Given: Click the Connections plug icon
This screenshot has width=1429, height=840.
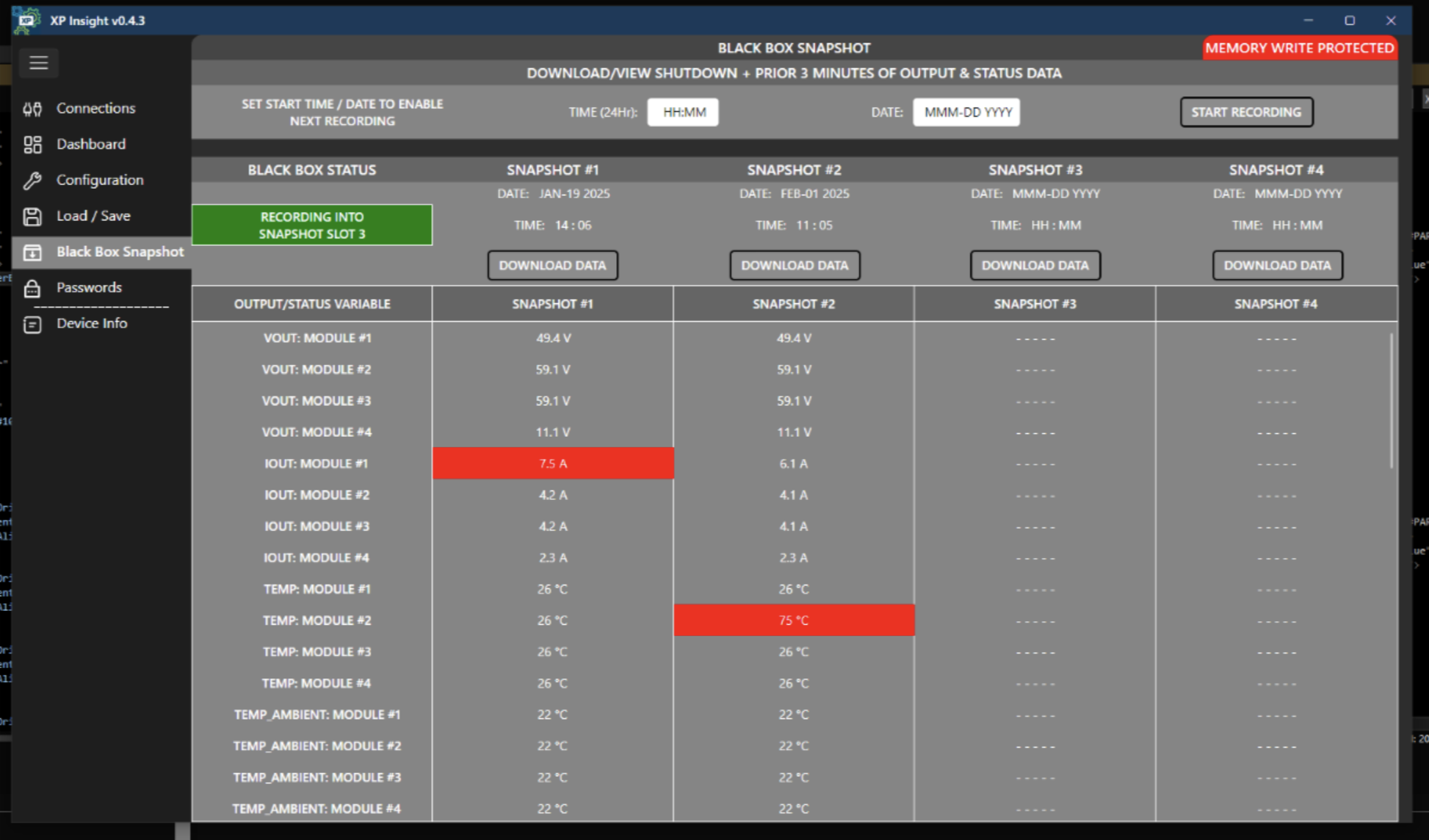Looking at the screenshot, I should 32,109.
